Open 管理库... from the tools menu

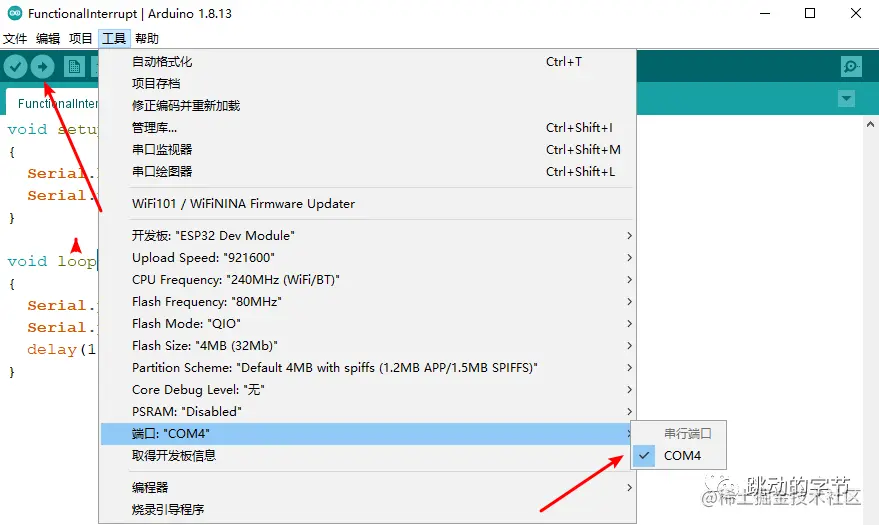[x=368, y=128]
